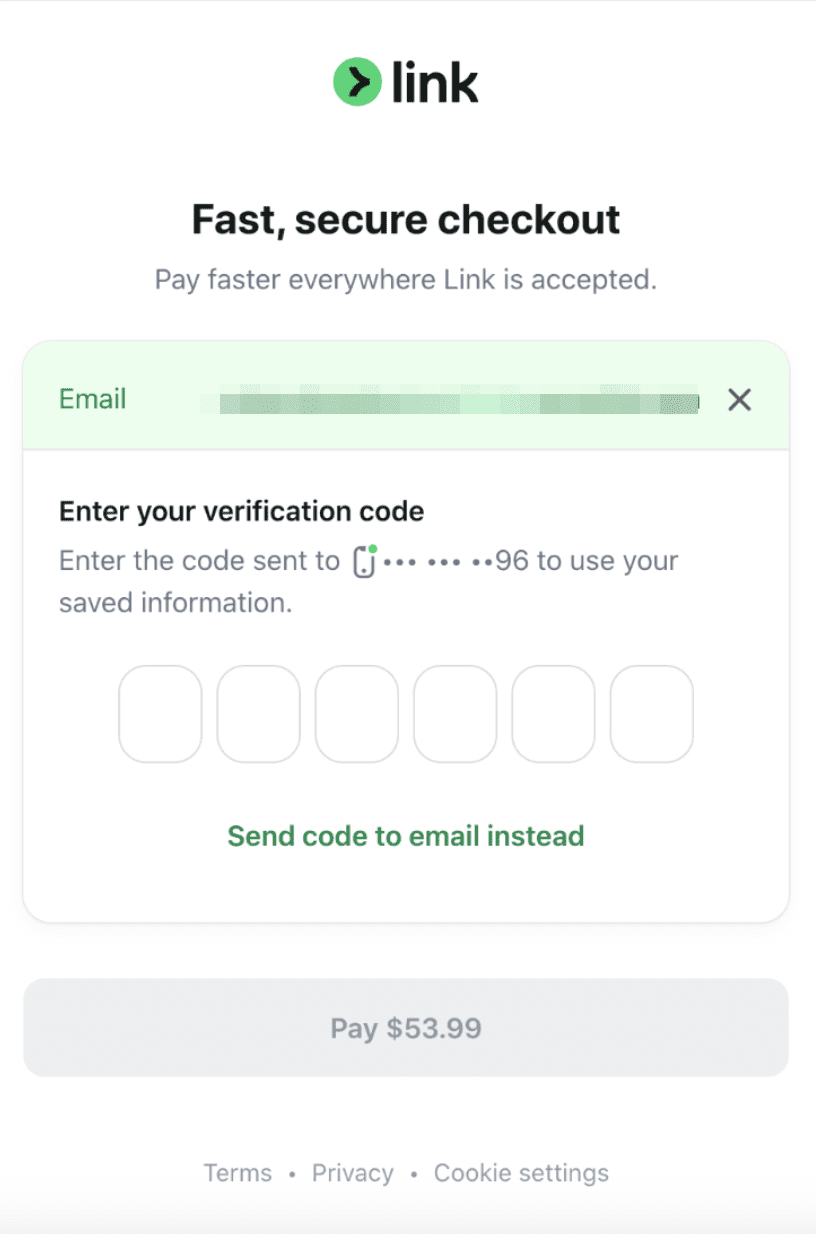The height and width of the screenshot is (1234, 816).
Task: Click the green Link logo icon
Action: point(357,82)
